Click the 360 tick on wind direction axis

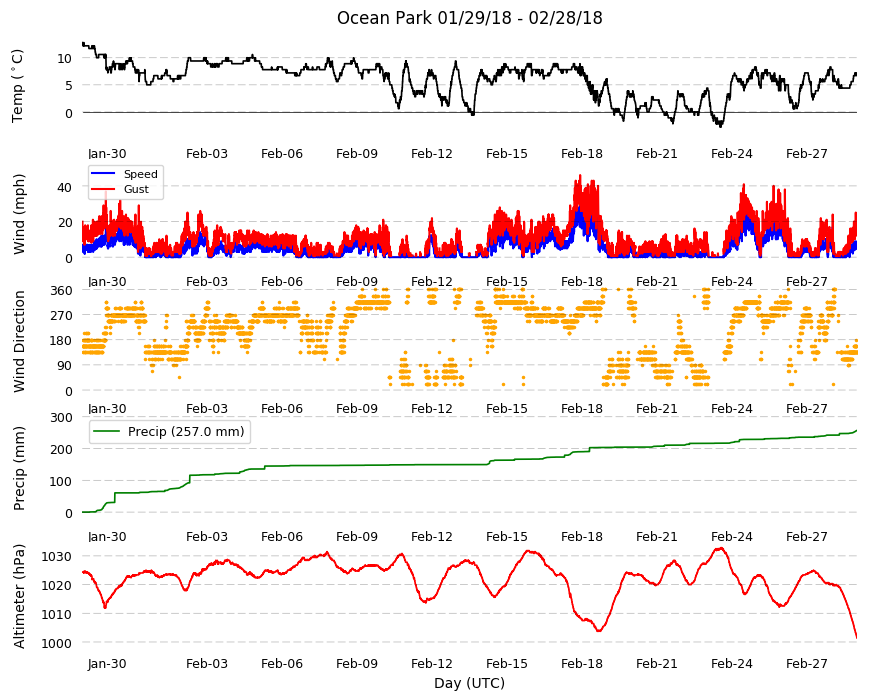tap(61, 290)
